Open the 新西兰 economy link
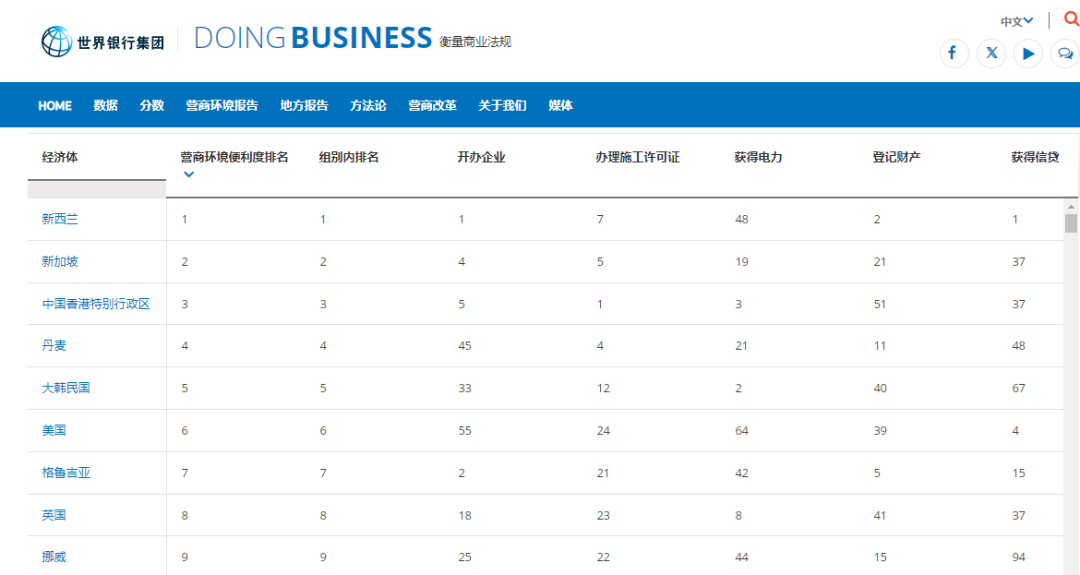 pos(60,219)
